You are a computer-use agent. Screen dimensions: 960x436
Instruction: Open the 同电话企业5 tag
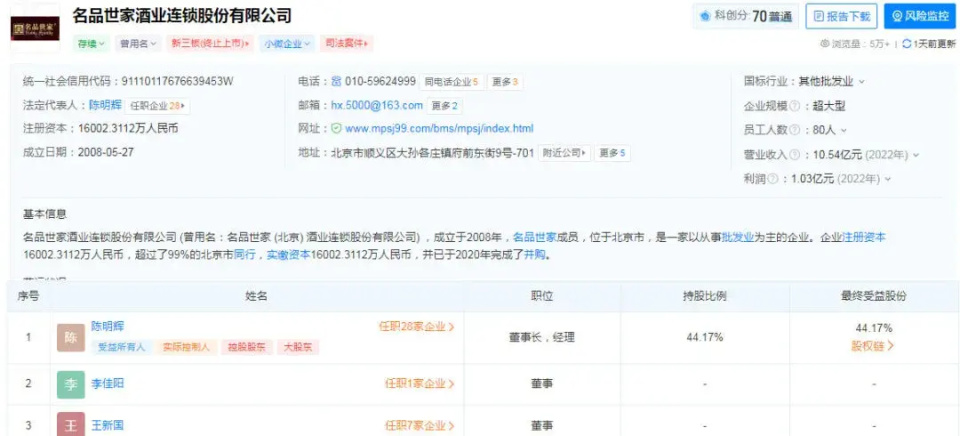451,81
